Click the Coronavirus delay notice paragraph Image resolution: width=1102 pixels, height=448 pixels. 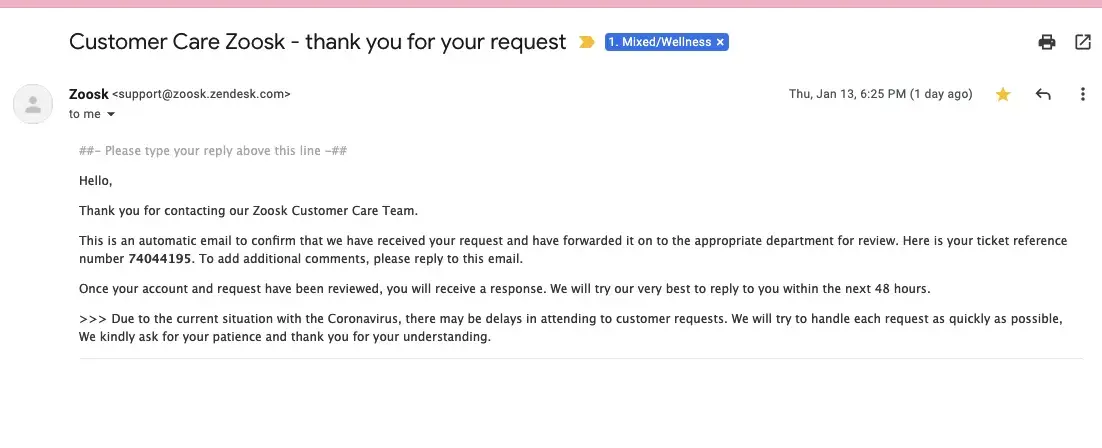(x=570, y=328)
